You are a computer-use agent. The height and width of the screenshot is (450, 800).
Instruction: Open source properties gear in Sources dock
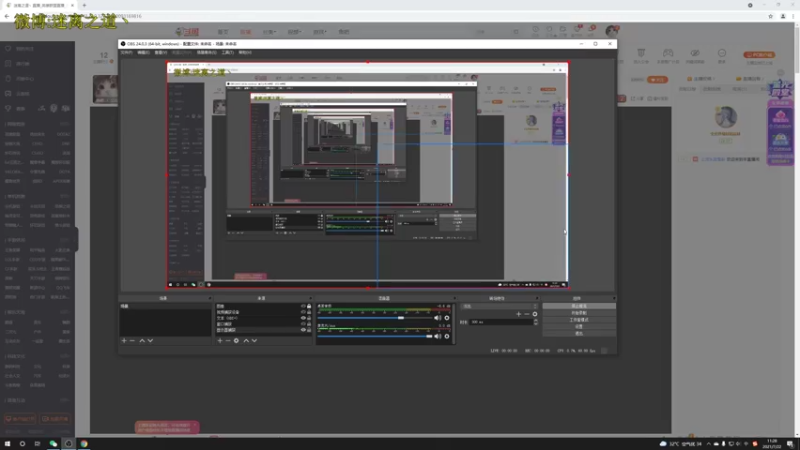coord(236,340)
